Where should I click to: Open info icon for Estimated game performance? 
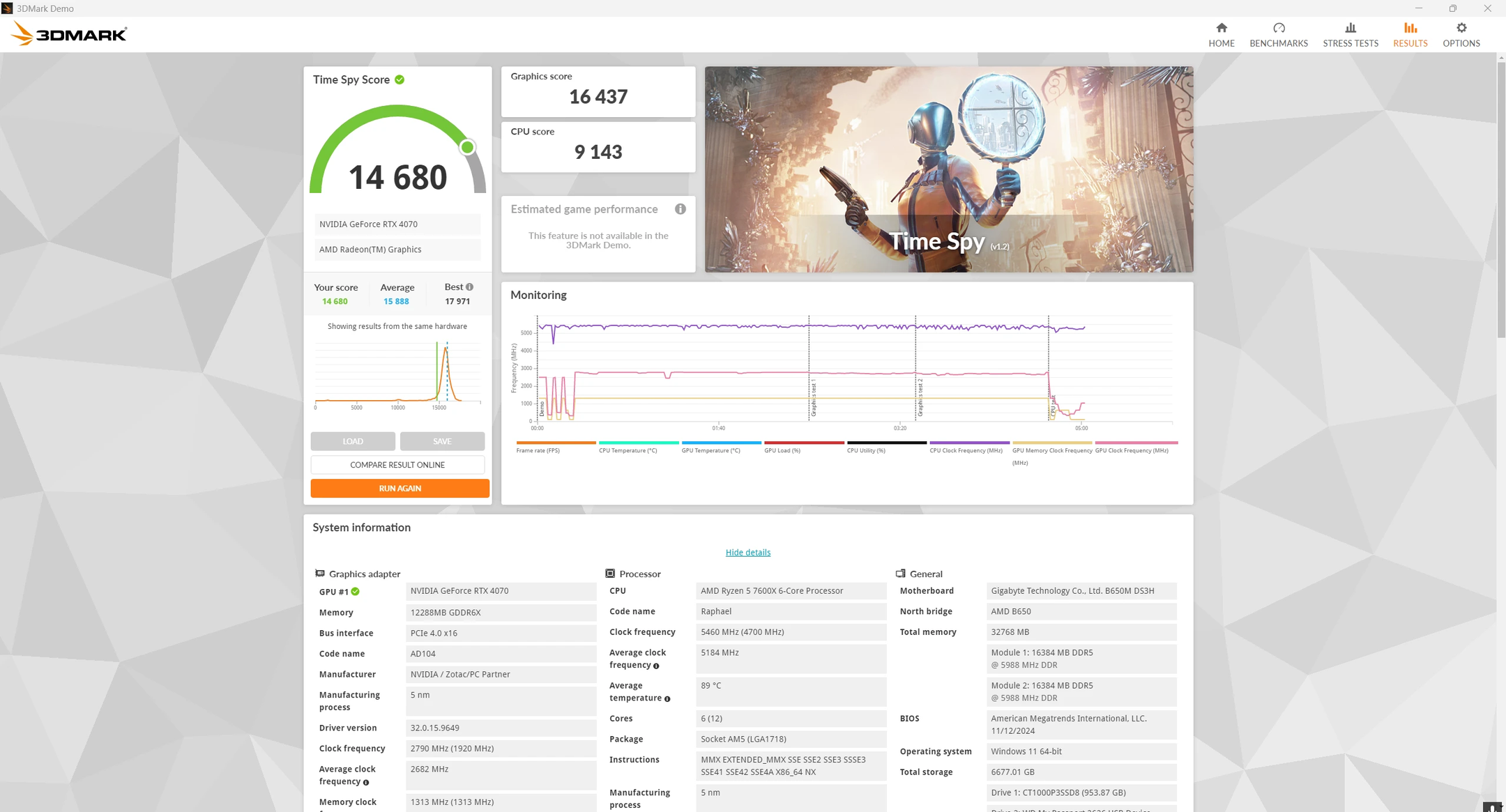(x=680, y=209)
